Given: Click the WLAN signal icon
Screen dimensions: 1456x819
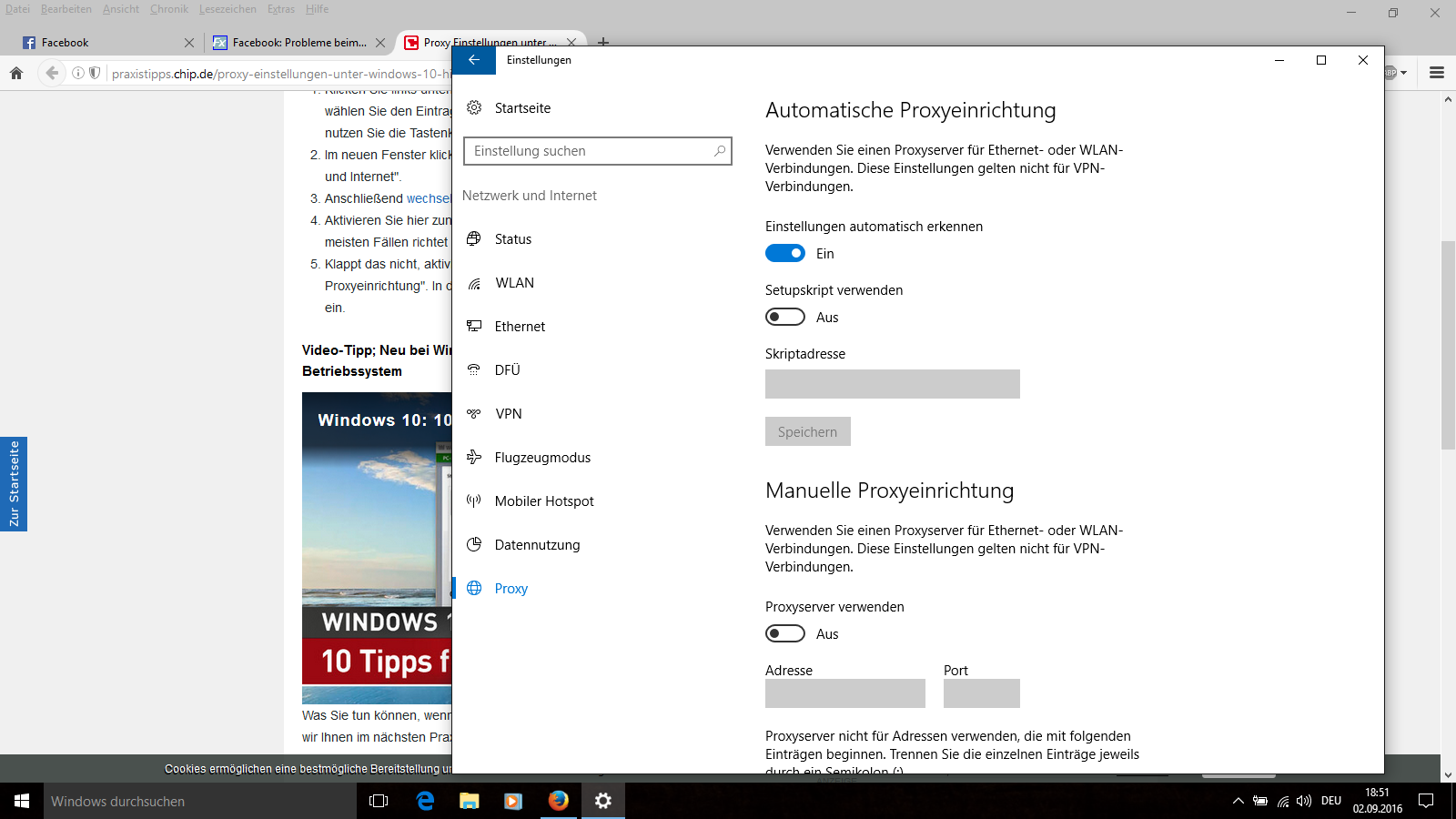Looking at the screenshot, I should tap(474, 283).
